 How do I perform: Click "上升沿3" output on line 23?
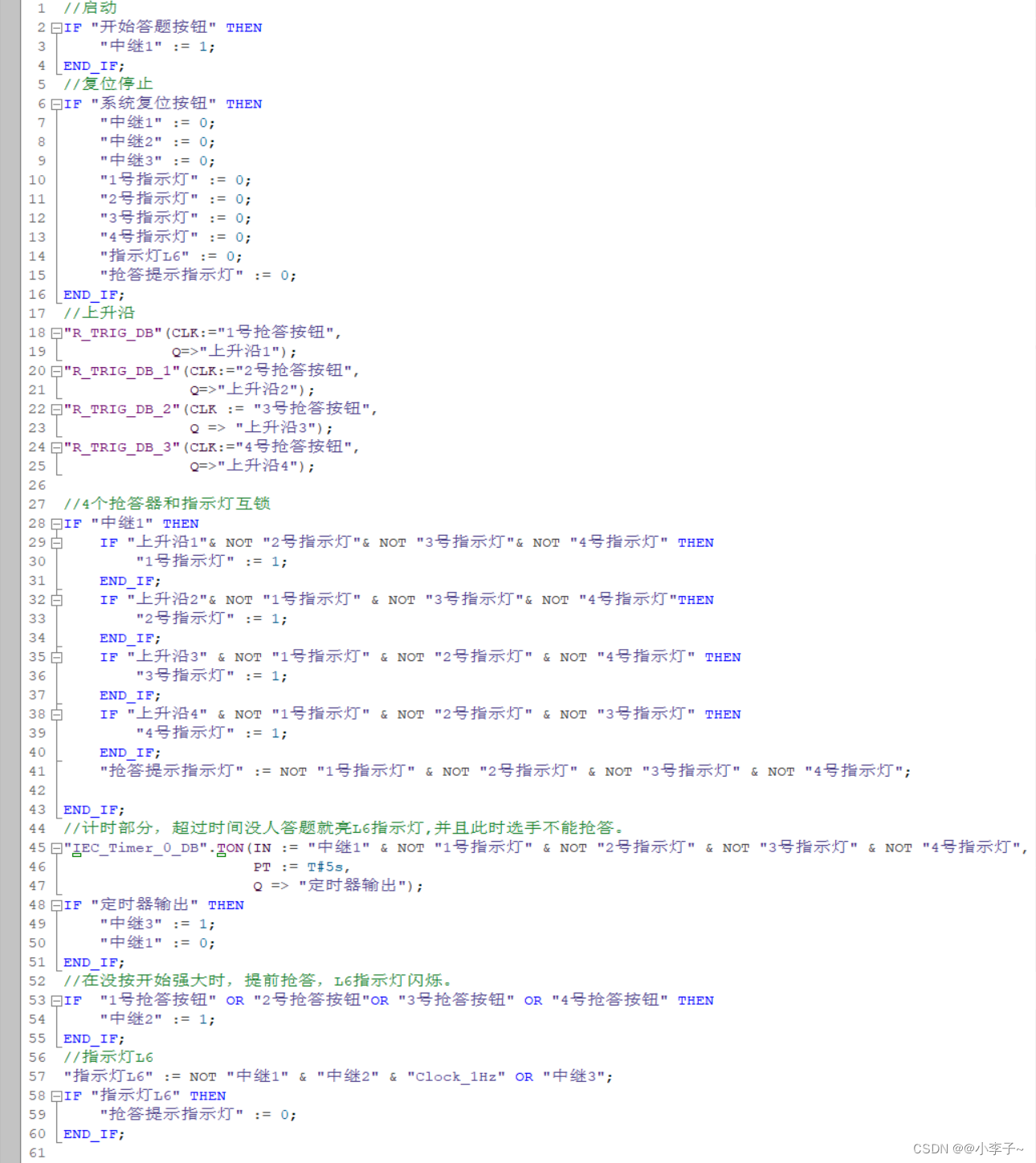click(x=279, y=427)
